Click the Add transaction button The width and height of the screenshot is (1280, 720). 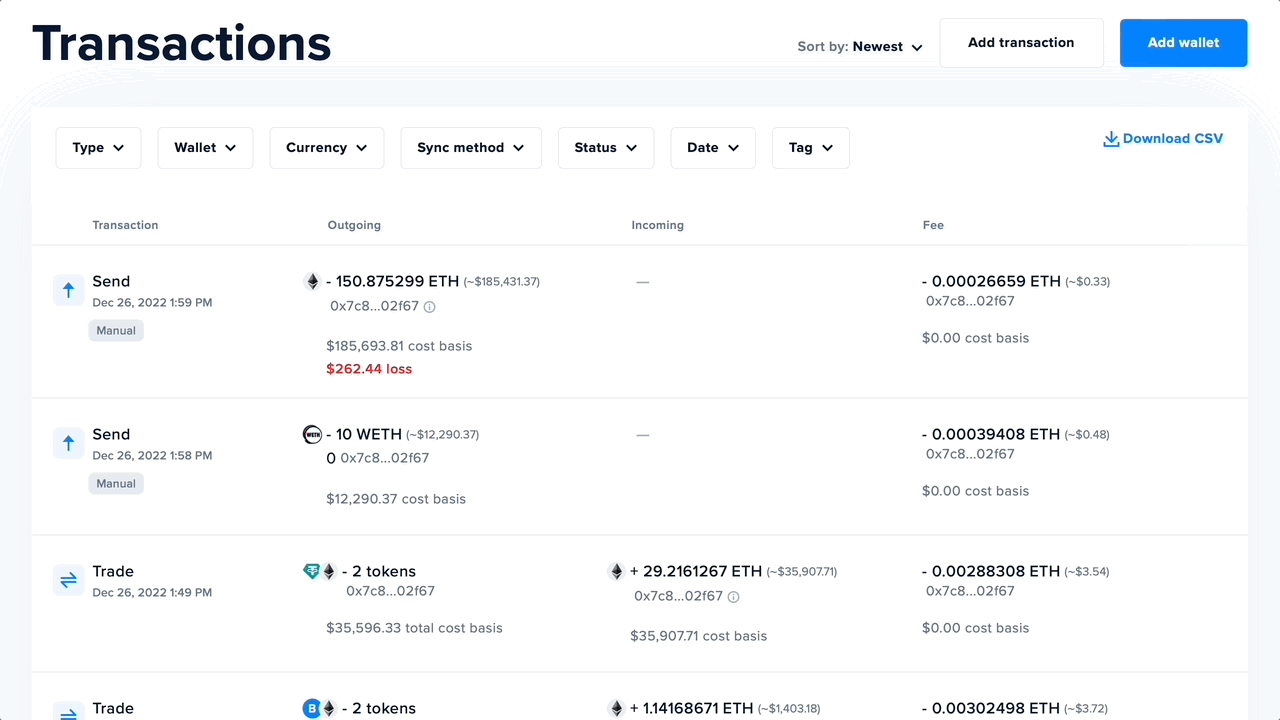coord(1021,42)
